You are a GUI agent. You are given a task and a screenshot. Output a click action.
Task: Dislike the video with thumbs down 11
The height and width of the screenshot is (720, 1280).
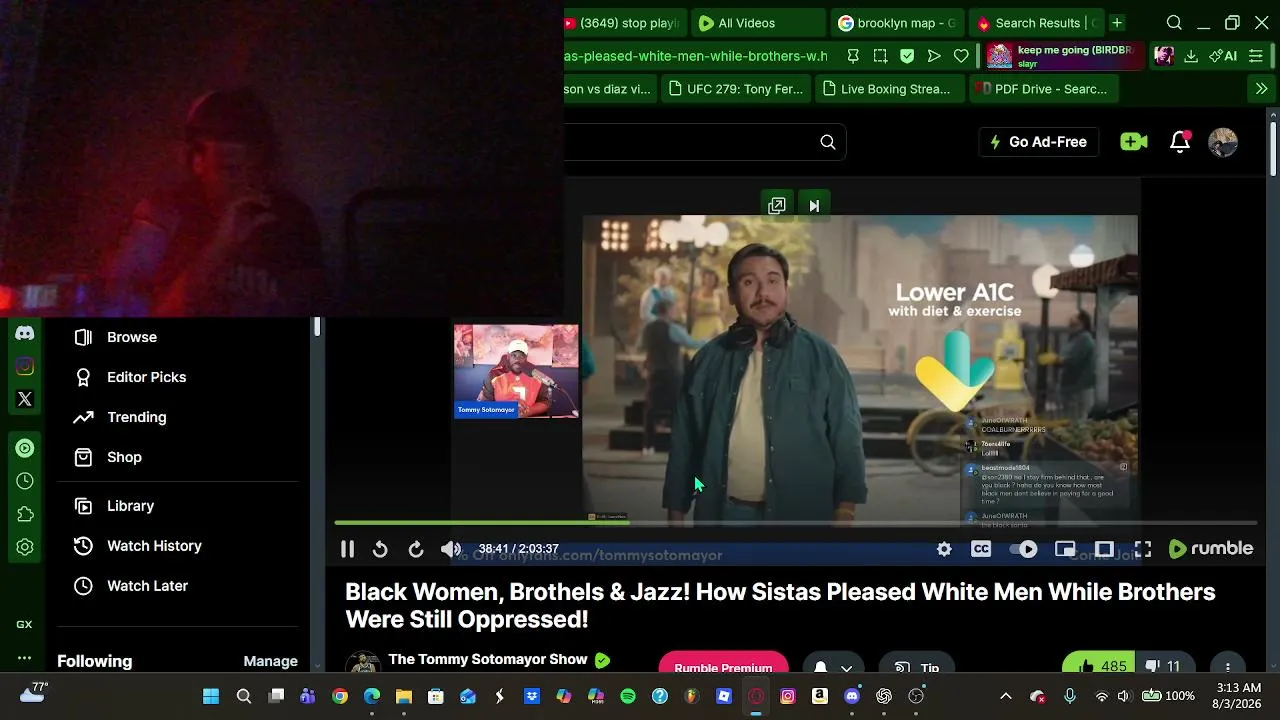pyautogui.click(x=1164, y=666)
